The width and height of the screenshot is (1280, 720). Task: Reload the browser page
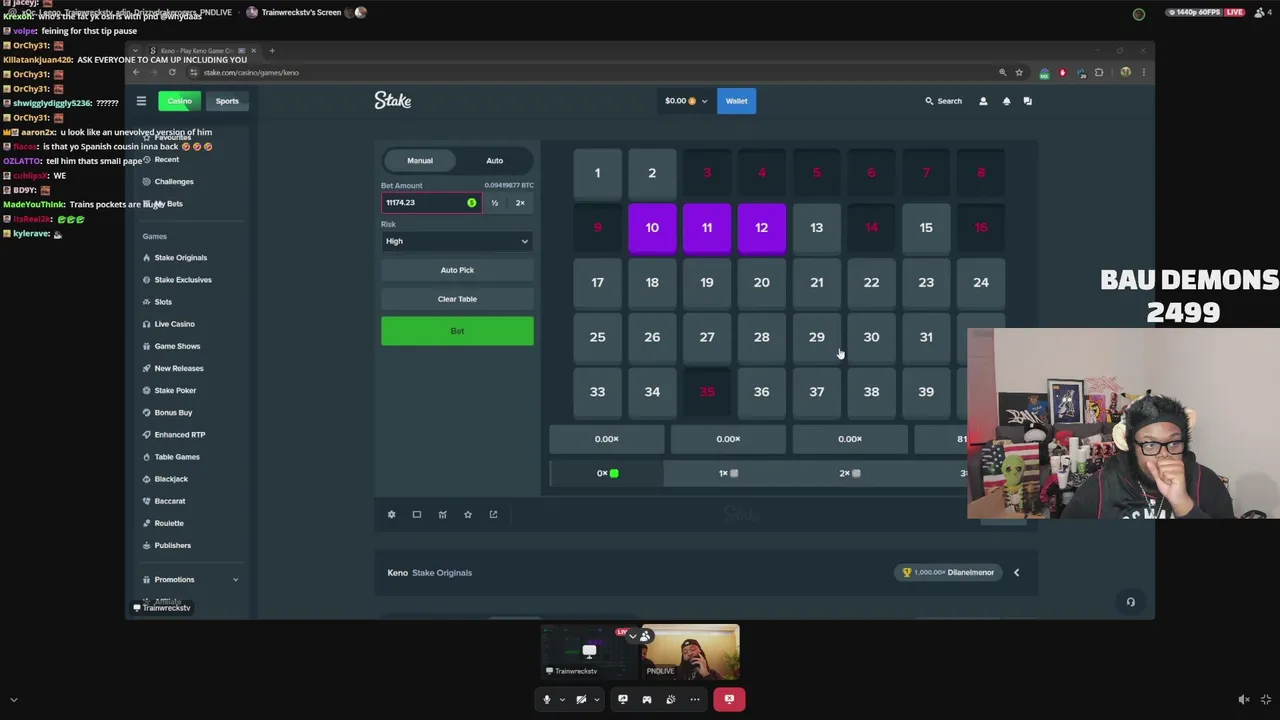172,72
